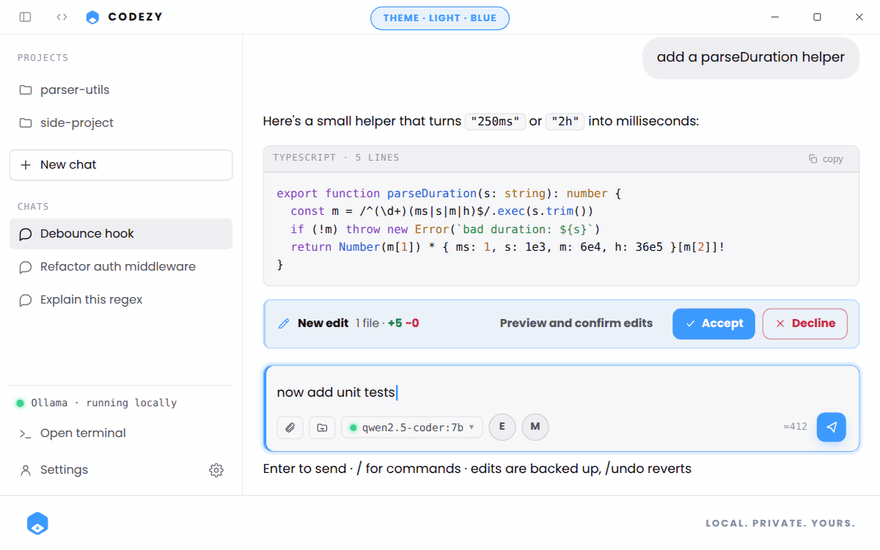
Task: Click the speech bubble icon beside Debounce hook
Action: pyautogui.click(x=25, y=234)
